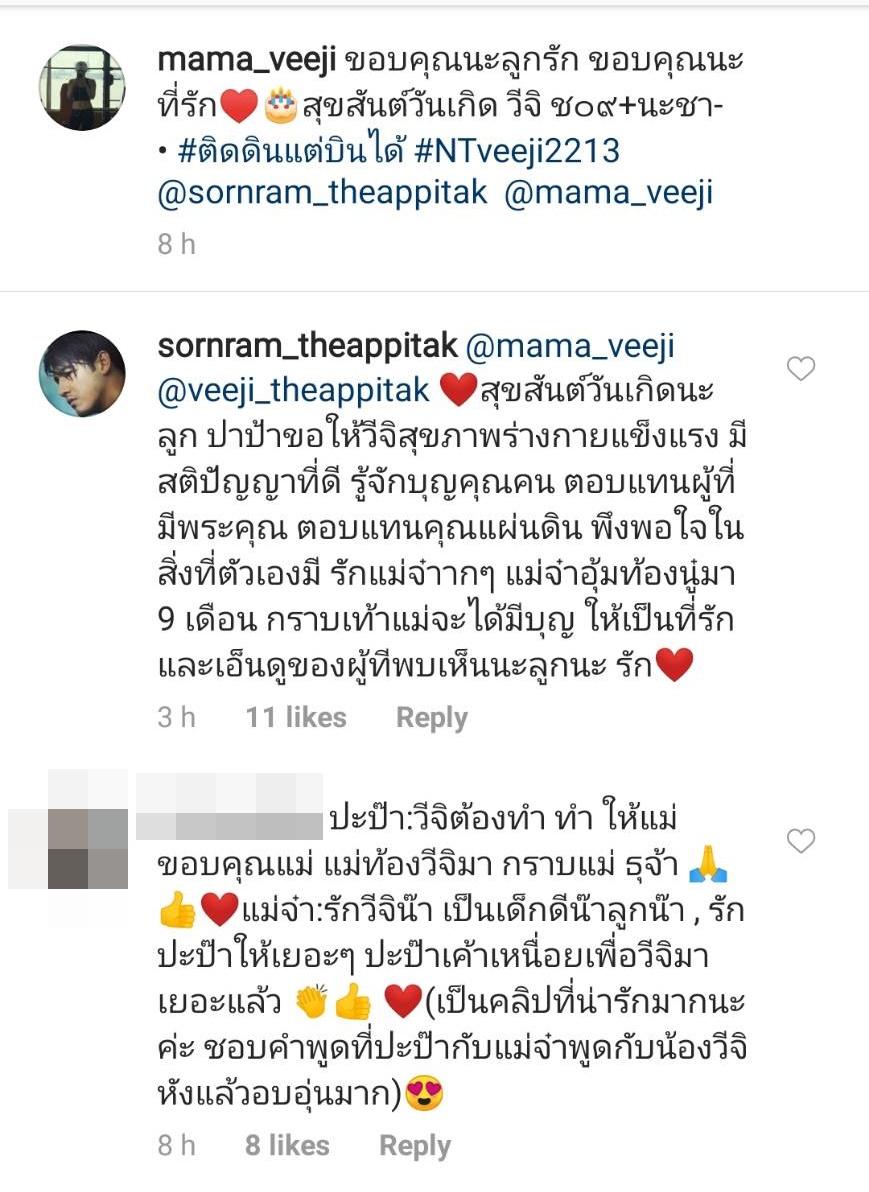Open @mama_veeji mention in sornram's comment
The width and height of the screenshot is (869, 1192).
click(569, 347)
